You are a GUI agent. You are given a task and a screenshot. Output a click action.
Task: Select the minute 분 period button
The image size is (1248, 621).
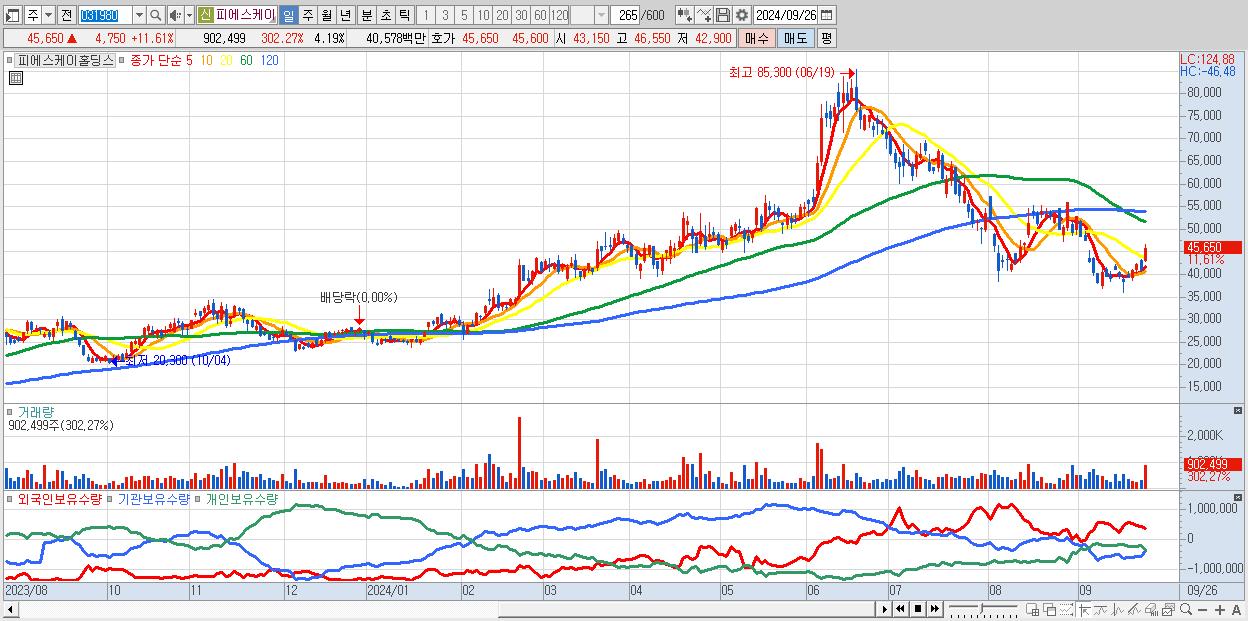click(x=367, y=15)
